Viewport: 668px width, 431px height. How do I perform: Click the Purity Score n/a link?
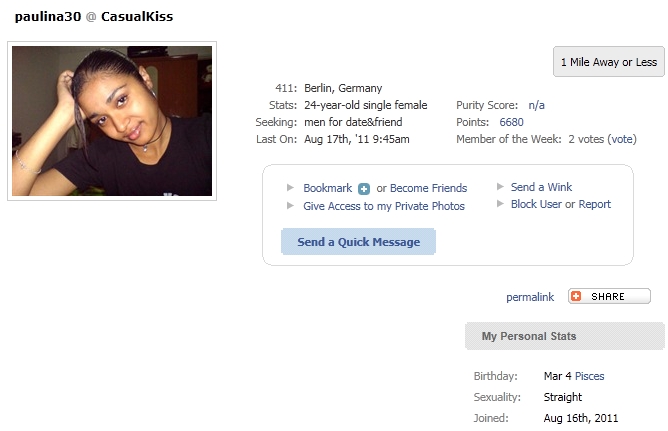pyautogui.click(x=536, y=105)
